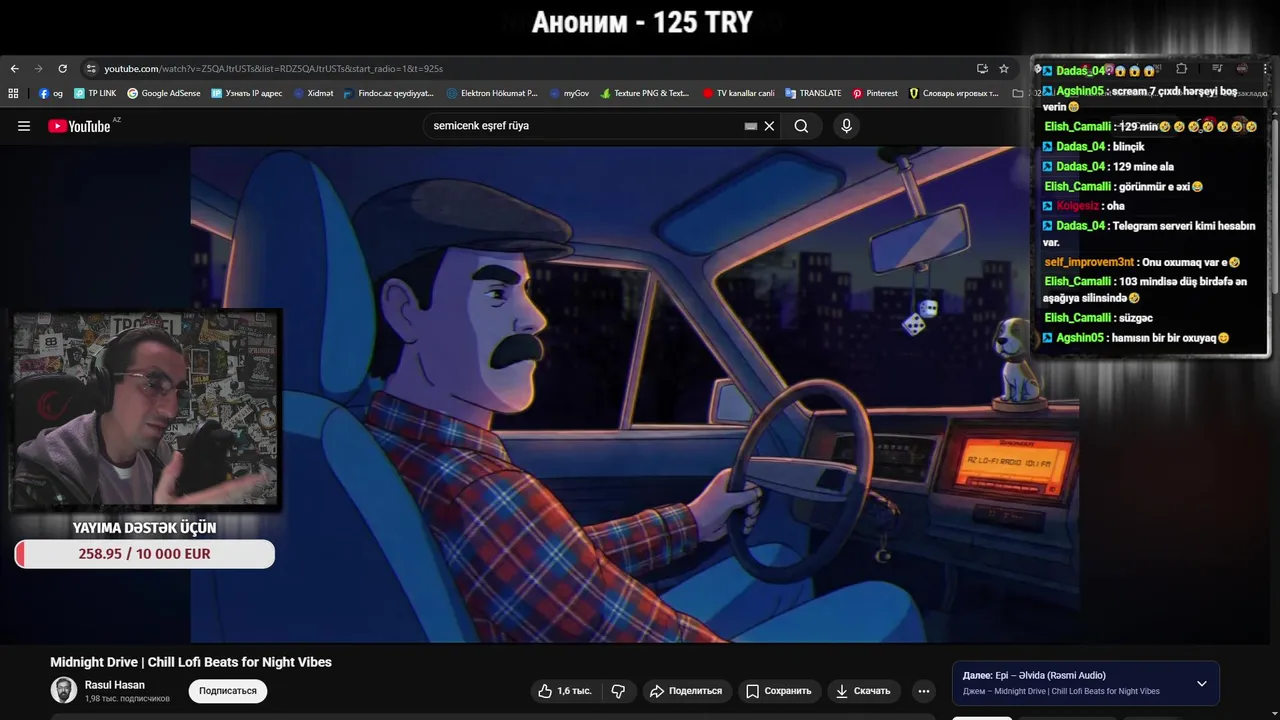Click the magnifier search button
Viewport: 1280px width, 720px height.
801,126
